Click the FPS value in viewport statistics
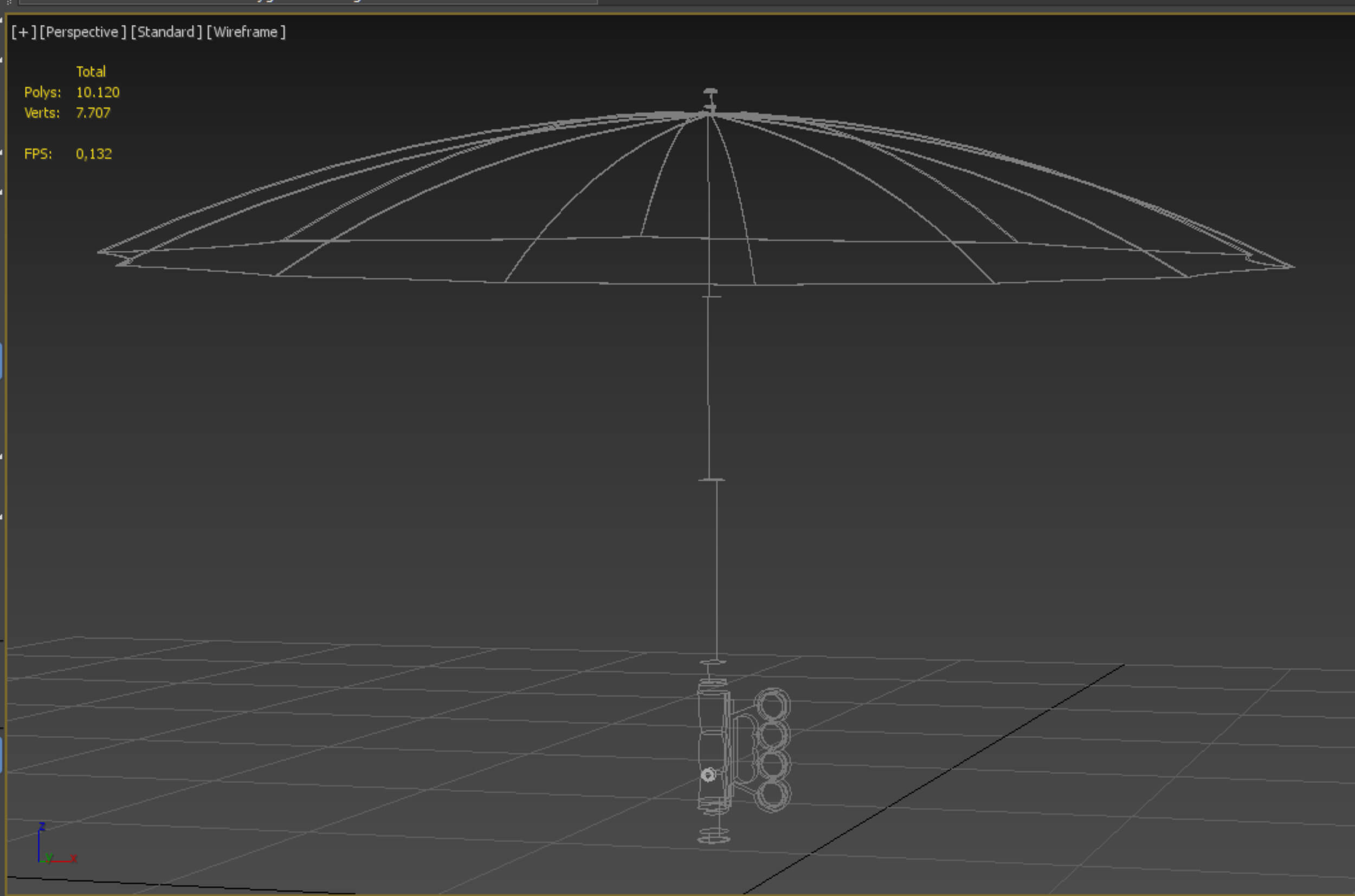Image resolution: width=1355 pixels, height=896 pixels. coord(94,154)
